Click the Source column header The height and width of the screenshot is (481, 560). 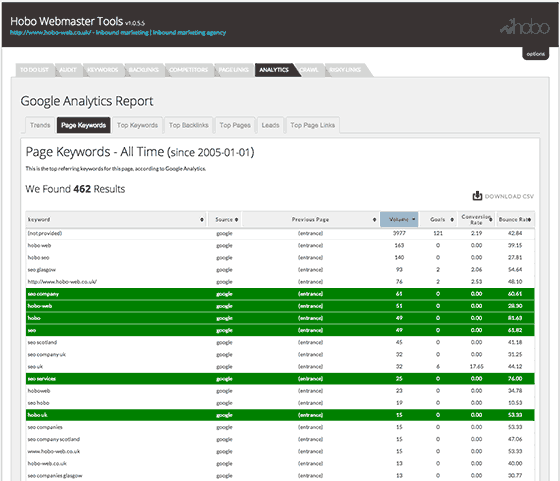224,219
